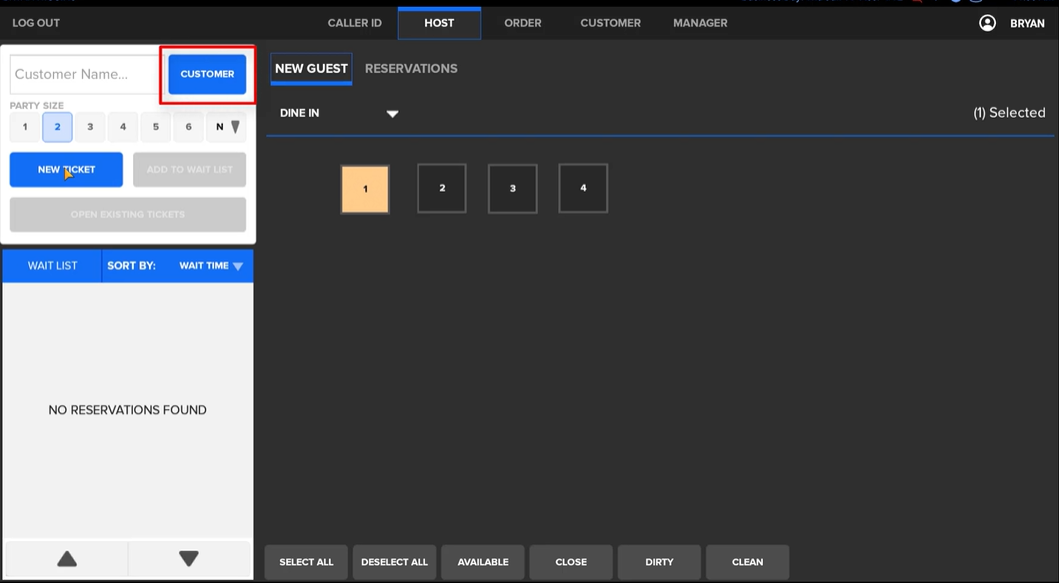The height and width of the screenshot is (583, 1059).
Task: Switch to the Order tab
Action: pyautogui.click(x=522, y=22)
